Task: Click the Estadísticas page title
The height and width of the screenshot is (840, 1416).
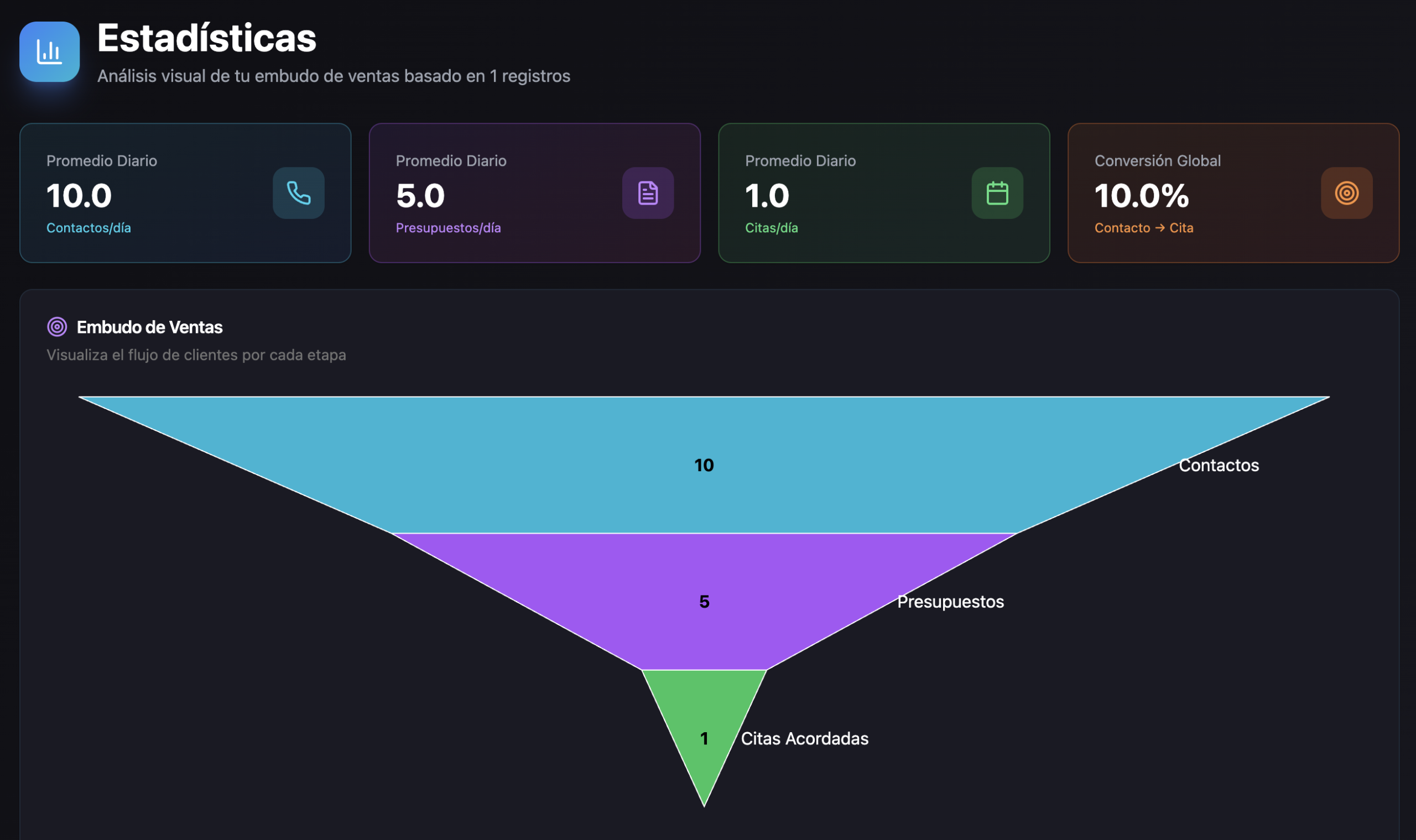Action: coord(207,39)
